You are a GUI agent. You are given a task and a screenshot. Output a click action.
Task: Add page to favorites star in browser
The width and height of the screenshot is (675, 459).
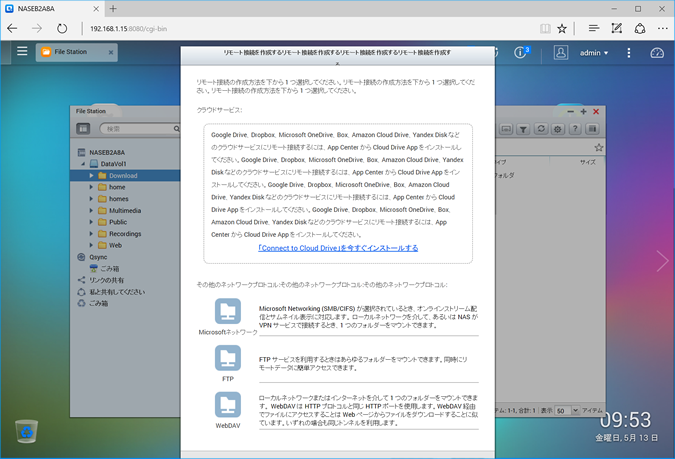coord(562,28)
